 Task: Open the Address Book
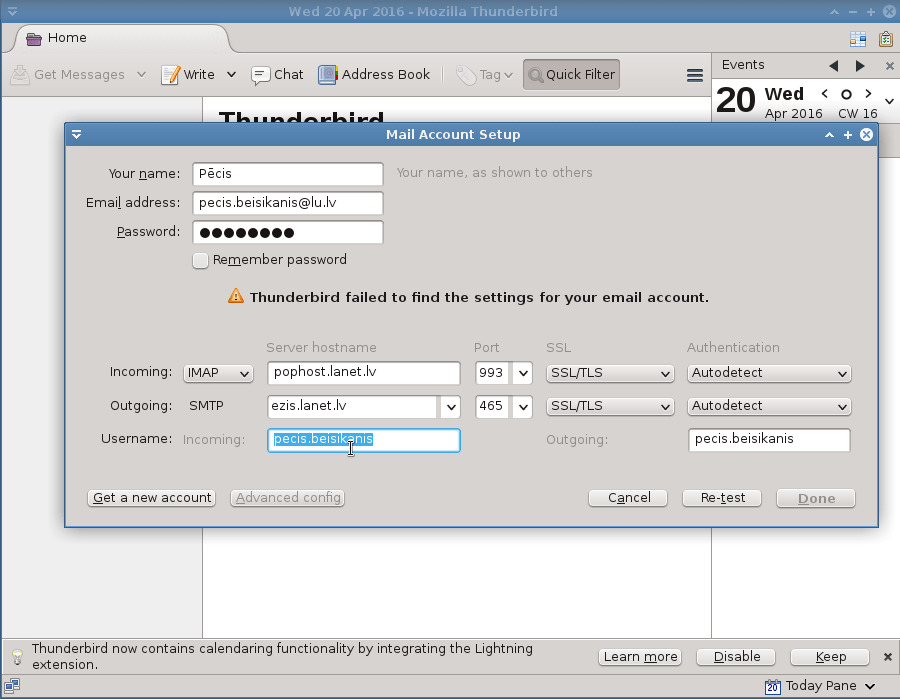pos(374,75)
